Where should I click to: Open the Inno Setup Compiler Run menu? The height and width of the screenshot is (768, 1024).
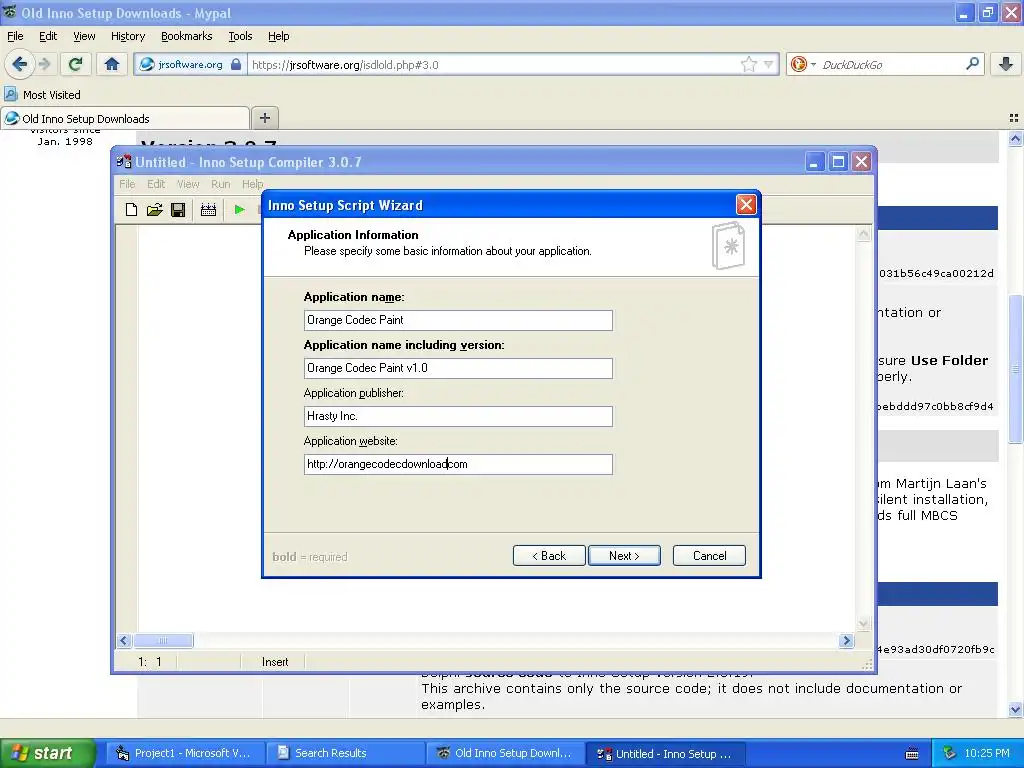click(220, 184)
